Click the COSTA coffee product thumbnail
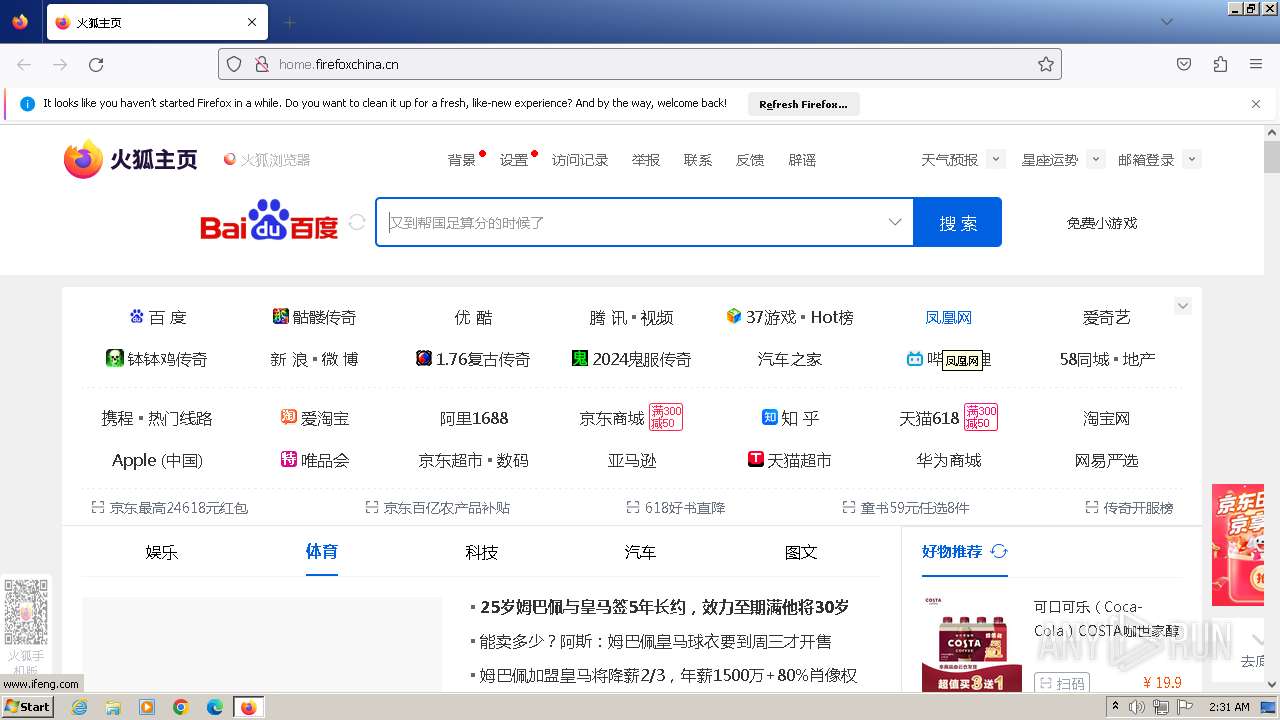Screen dimensions: 1280x720 [972, 644]
